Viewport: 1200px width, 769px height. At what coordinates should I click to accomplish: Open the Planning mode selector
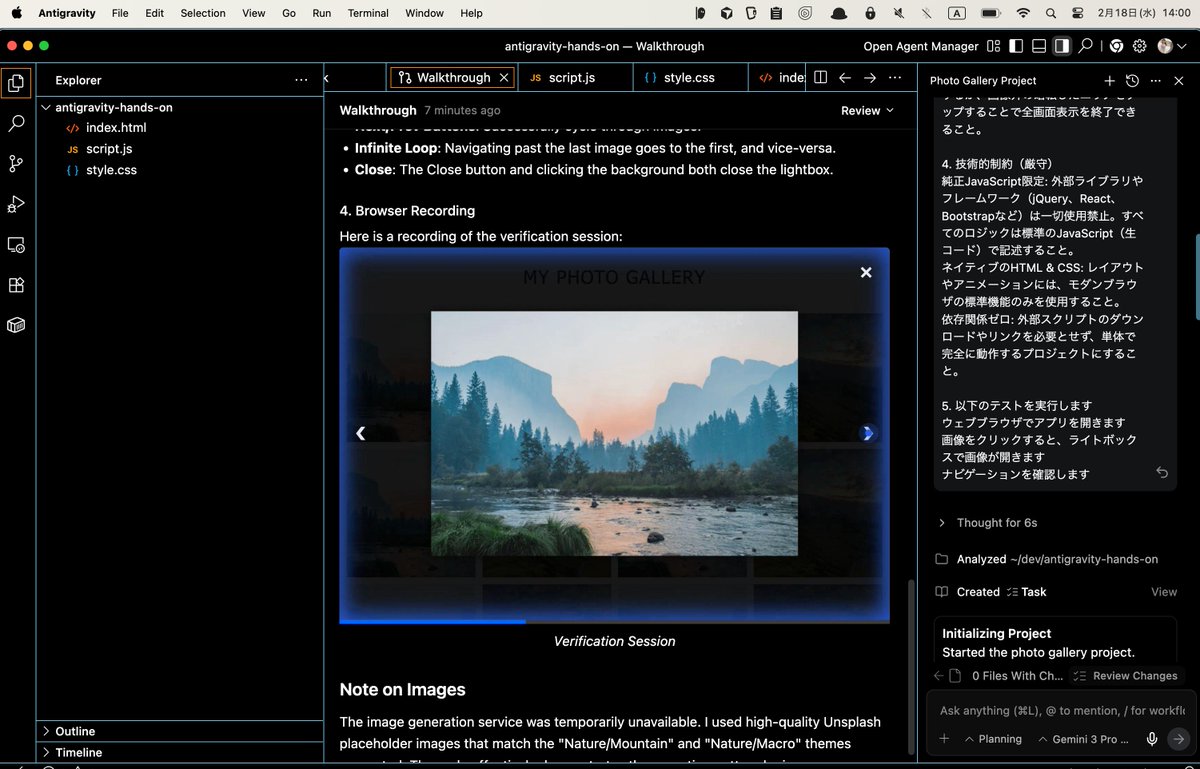click(x=993, y=739)
